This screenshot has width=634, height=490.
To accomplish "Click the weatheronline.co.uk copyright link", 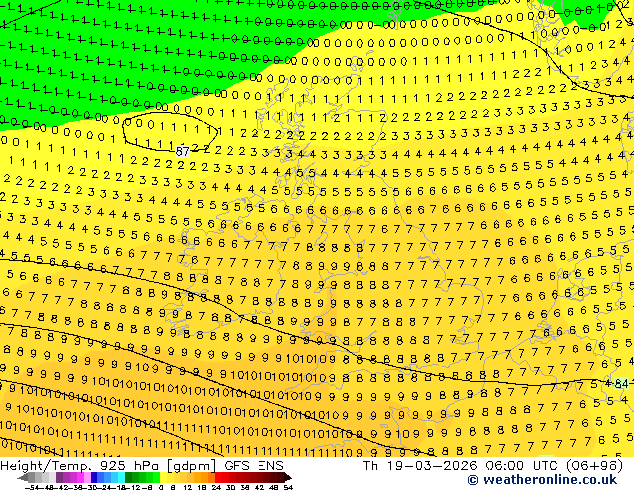I will click(542, 480).
